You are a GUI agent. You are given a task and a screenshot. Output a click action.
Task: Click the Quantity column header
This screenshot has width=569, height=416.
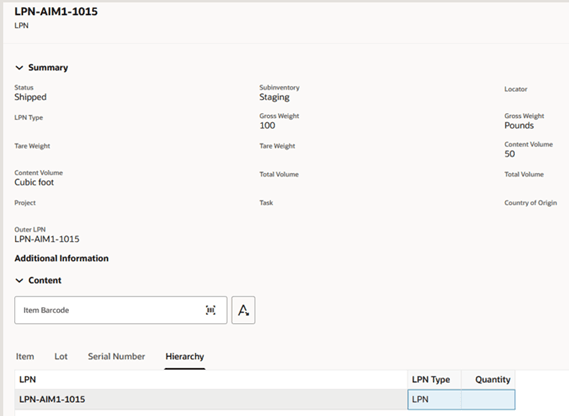pyautogui.click(x=488, y=380)
